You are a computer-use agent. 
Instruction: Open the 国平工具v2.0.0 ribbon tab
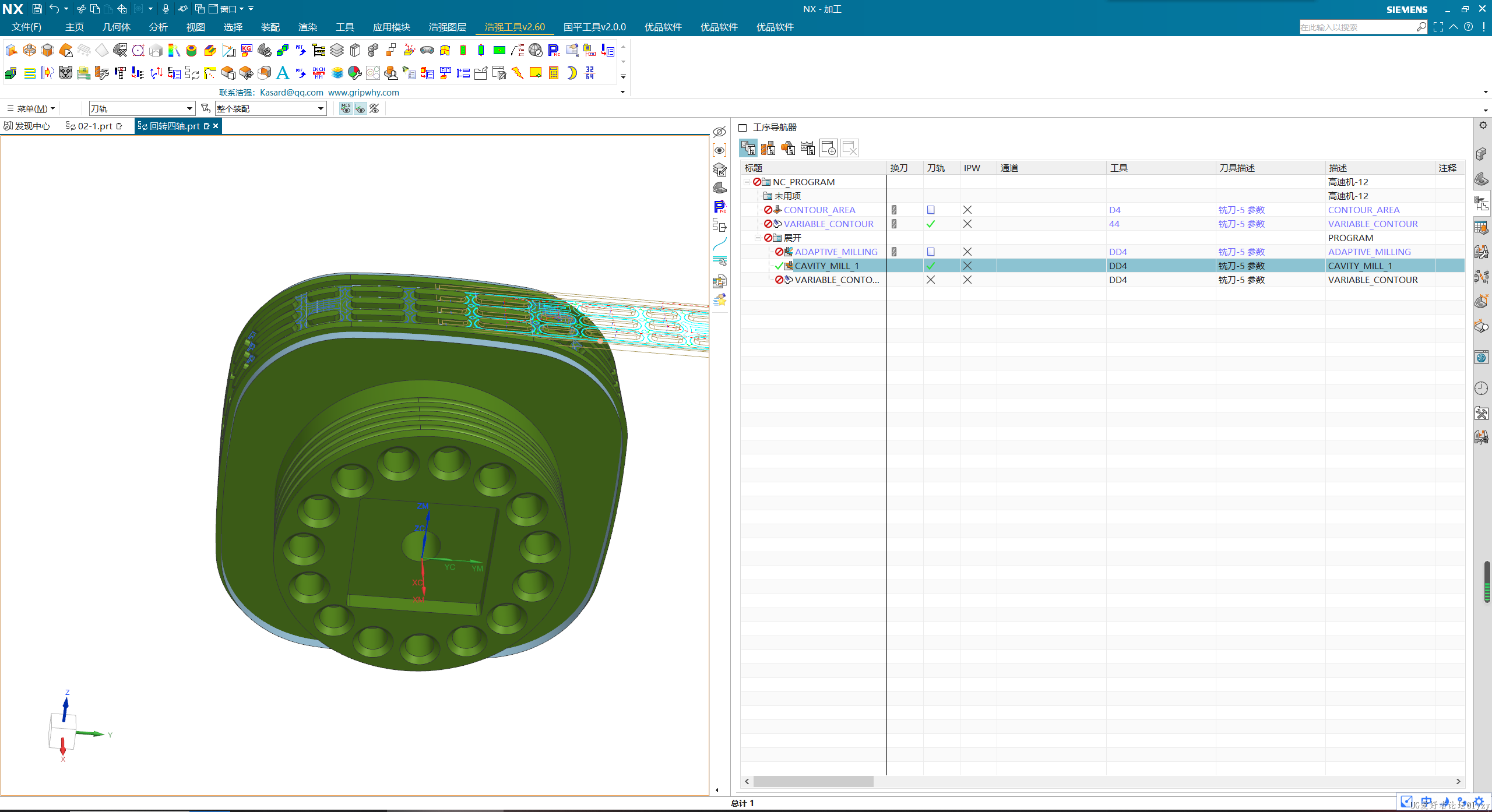[594, 27]
